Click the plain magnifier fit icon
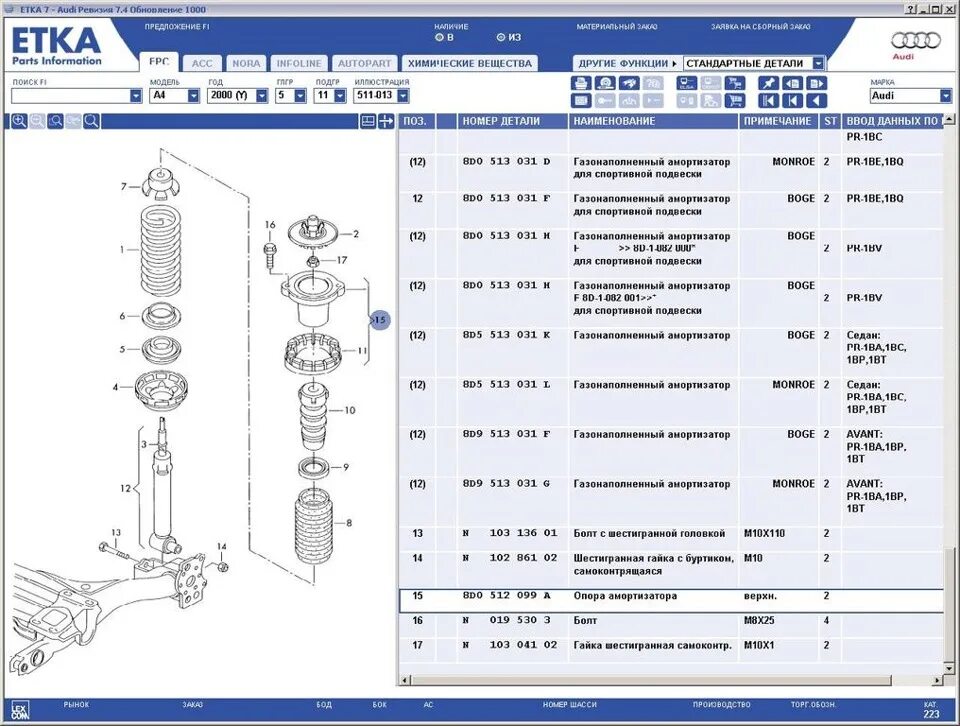 coord(91,121)
